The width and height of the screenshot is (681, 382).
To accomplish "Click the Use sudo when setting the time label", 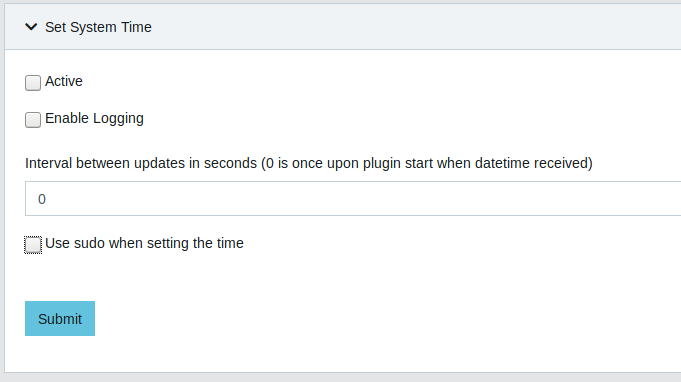I will (144, 243).
